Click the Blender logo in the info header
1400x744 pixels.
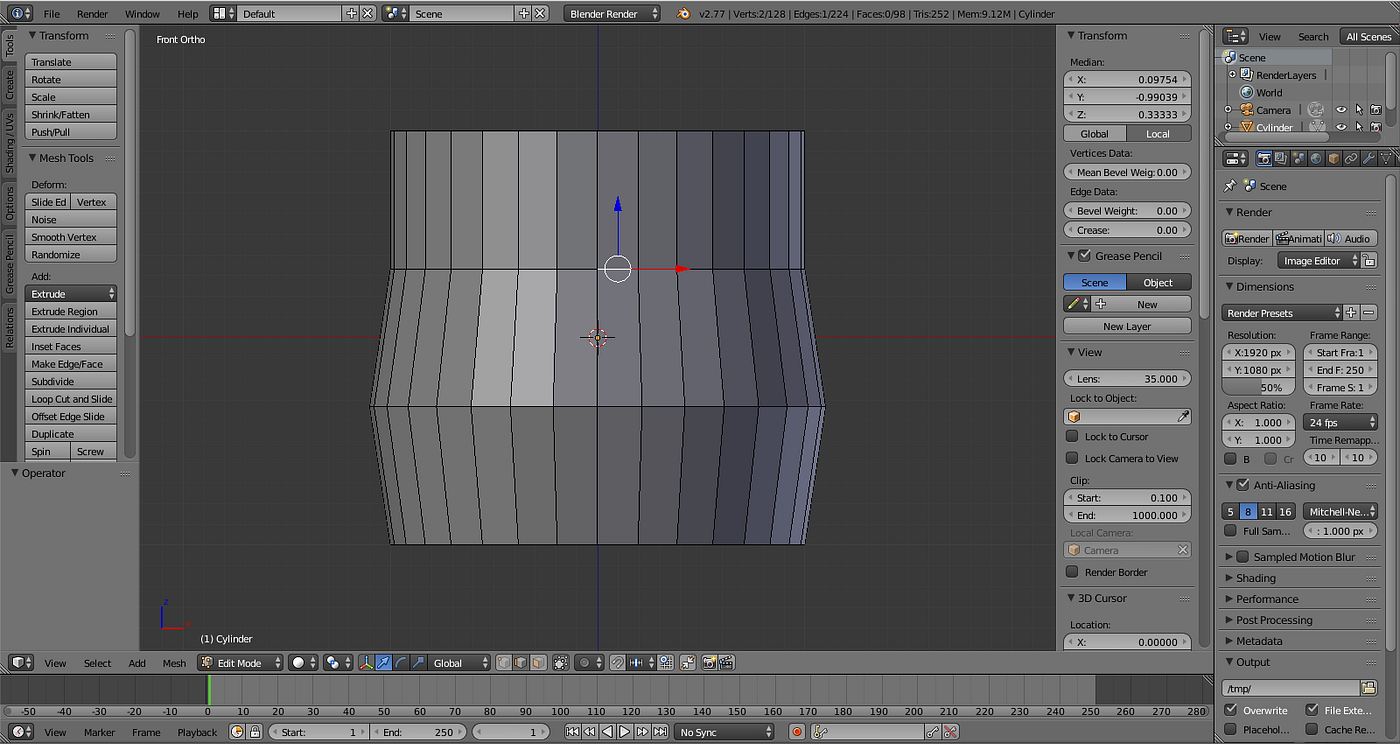683,14
